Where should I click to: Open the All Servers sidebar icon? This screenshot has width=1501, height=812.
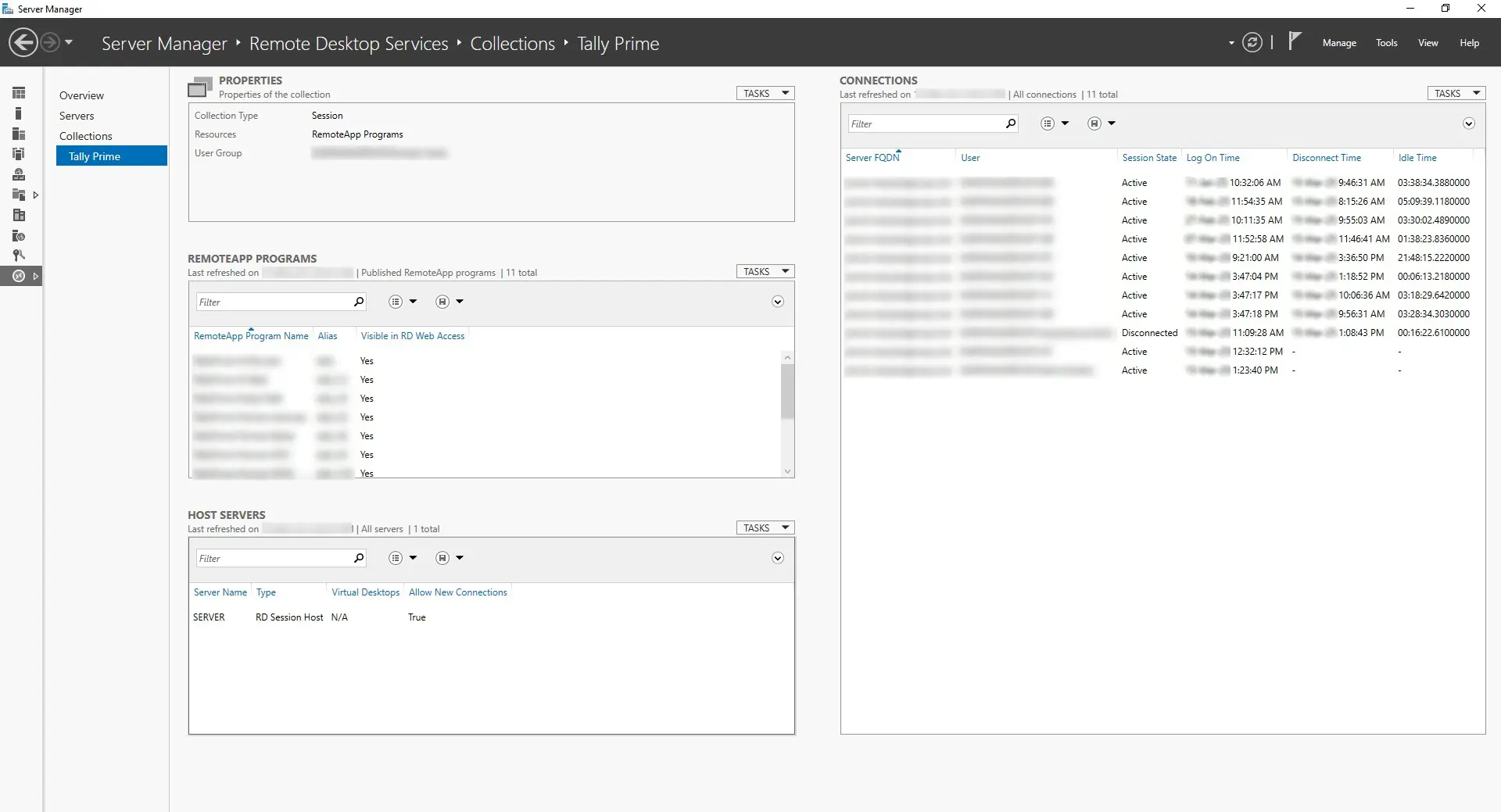[19, 134]
